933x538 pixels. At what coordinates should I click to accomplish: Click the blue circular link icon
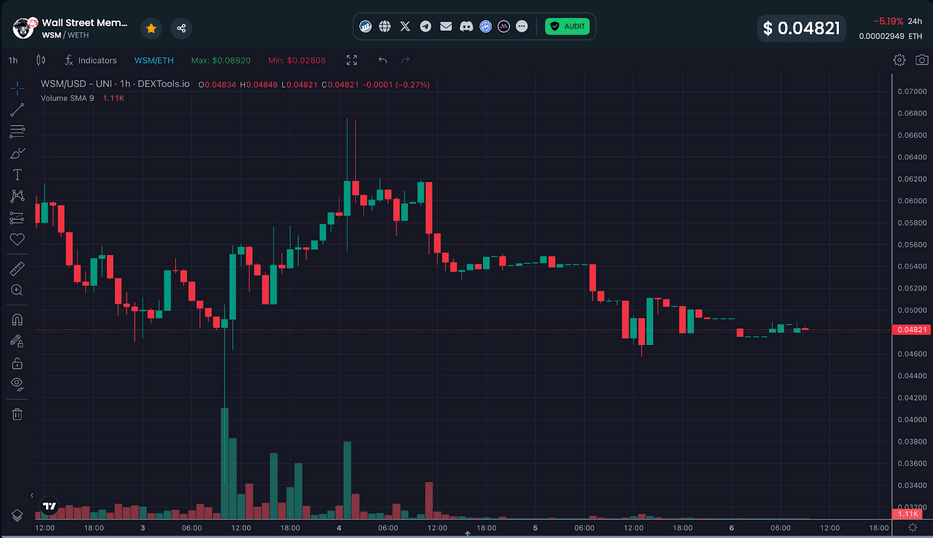pyautogui.click(x=486, y=26)
